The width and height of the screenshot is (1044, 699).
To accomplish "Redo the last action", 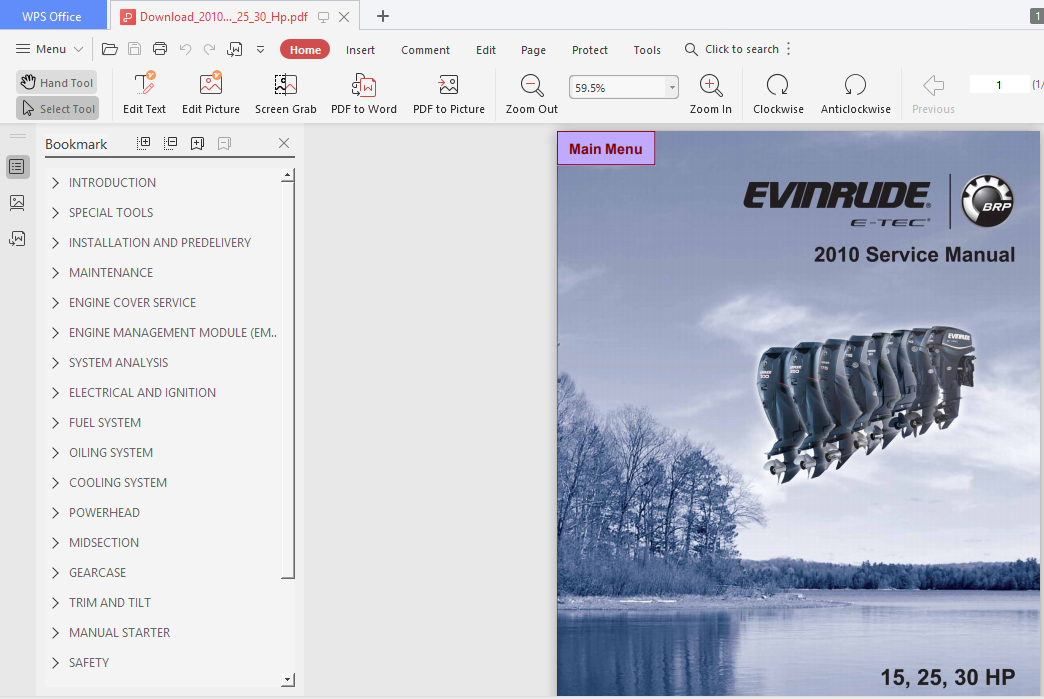I will pos(210,49).
